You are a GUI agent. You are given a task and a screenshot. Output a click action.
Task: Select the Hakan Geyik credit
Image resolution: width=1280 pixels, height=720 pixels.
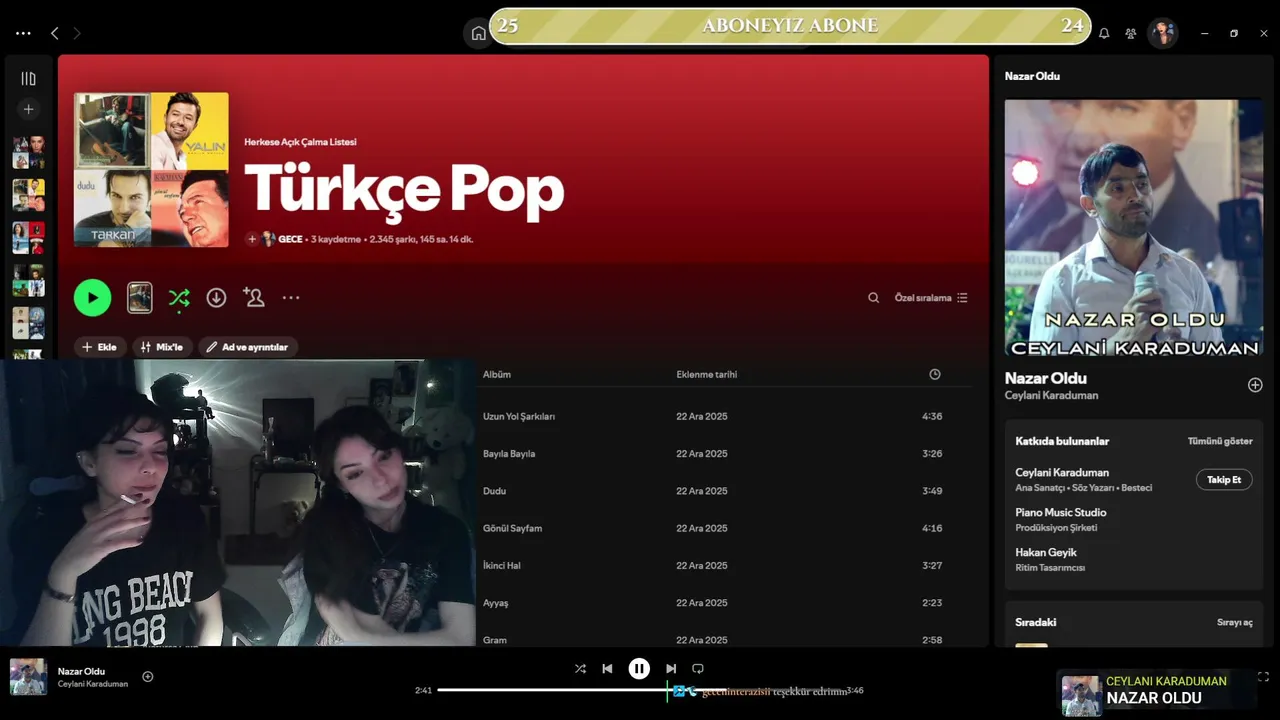coord(1045,552)
